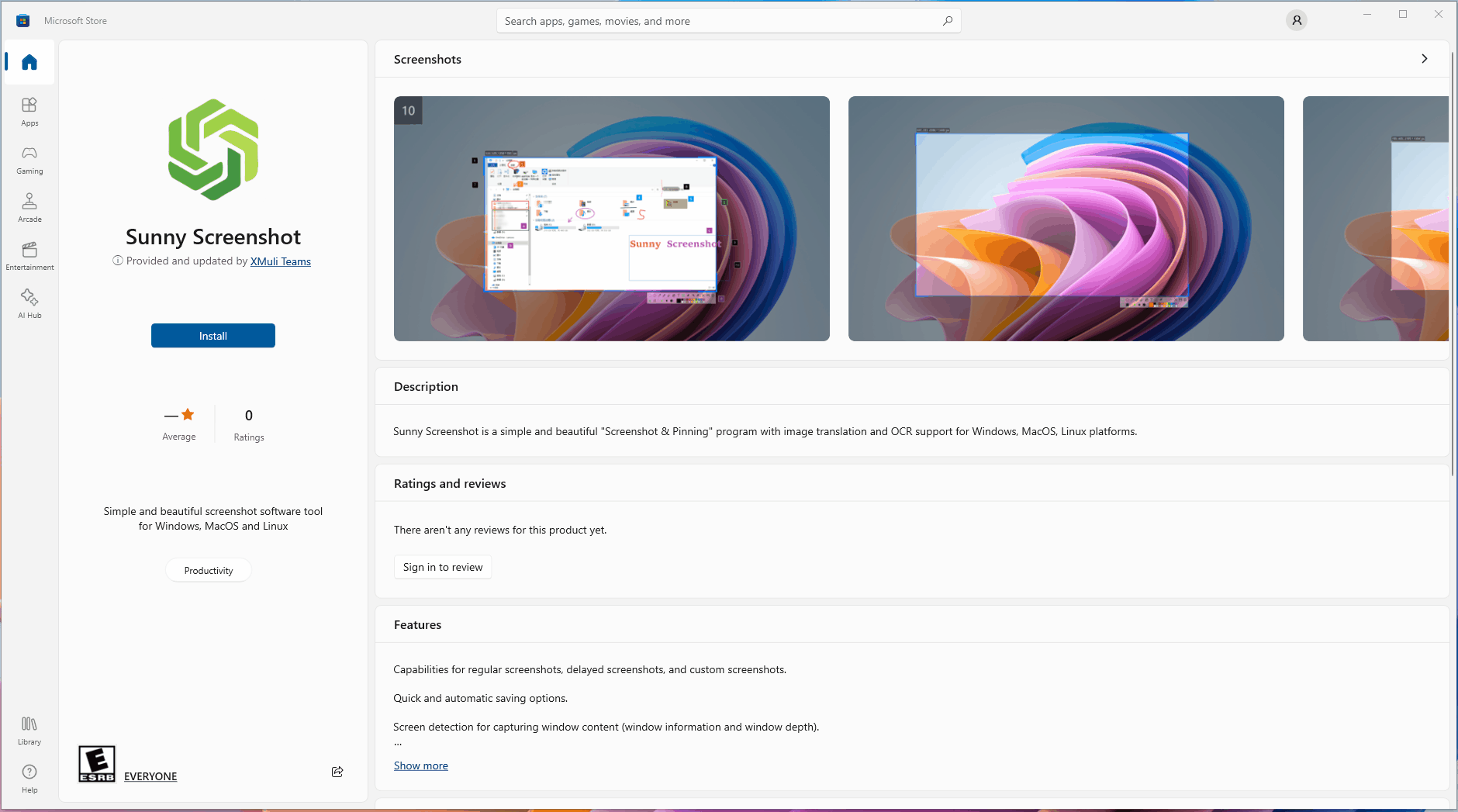Open the Help section
The image size is (1458, 812).
pyautogui.click(x=29, y=779)
